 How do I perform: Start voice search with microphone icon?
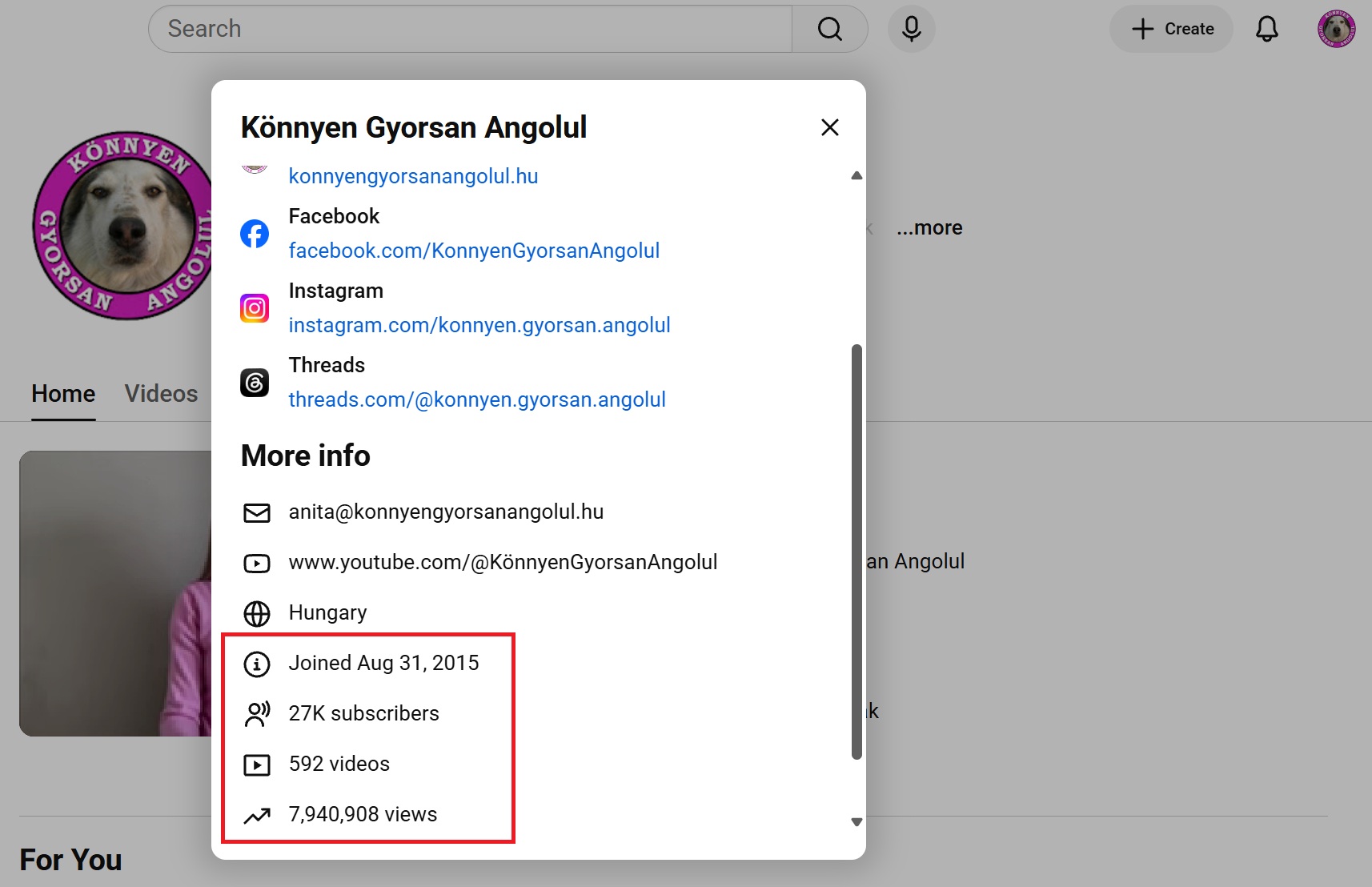911,29
